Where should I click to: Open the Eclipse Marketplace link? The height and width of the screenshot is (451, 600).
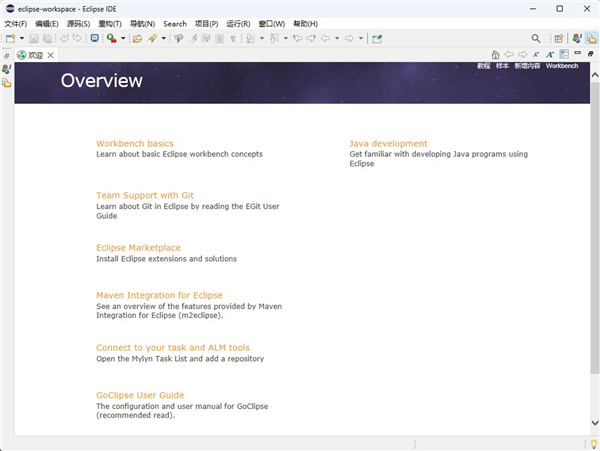tap(138, 247)
